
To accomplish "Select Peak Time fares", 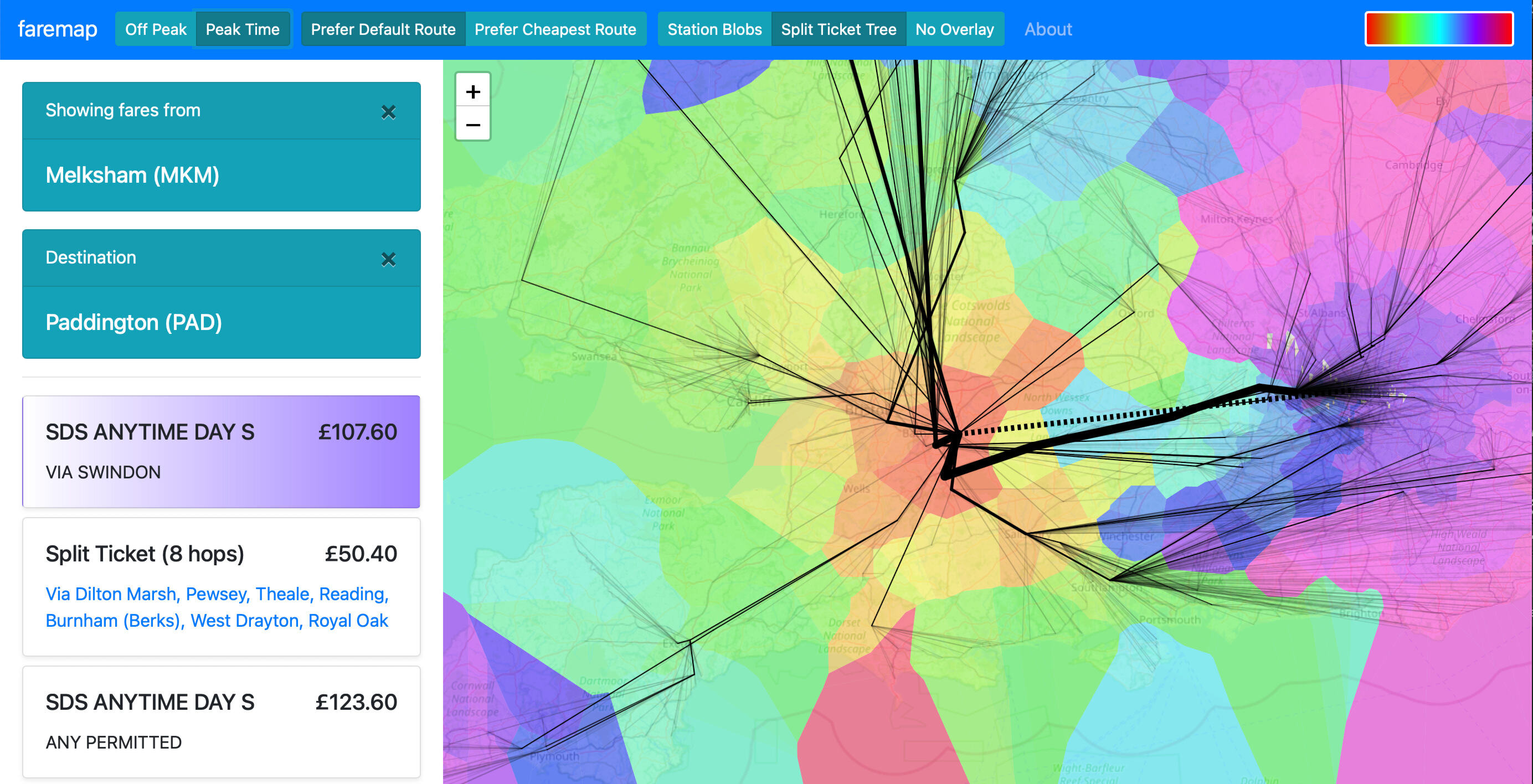I will 242,29.
